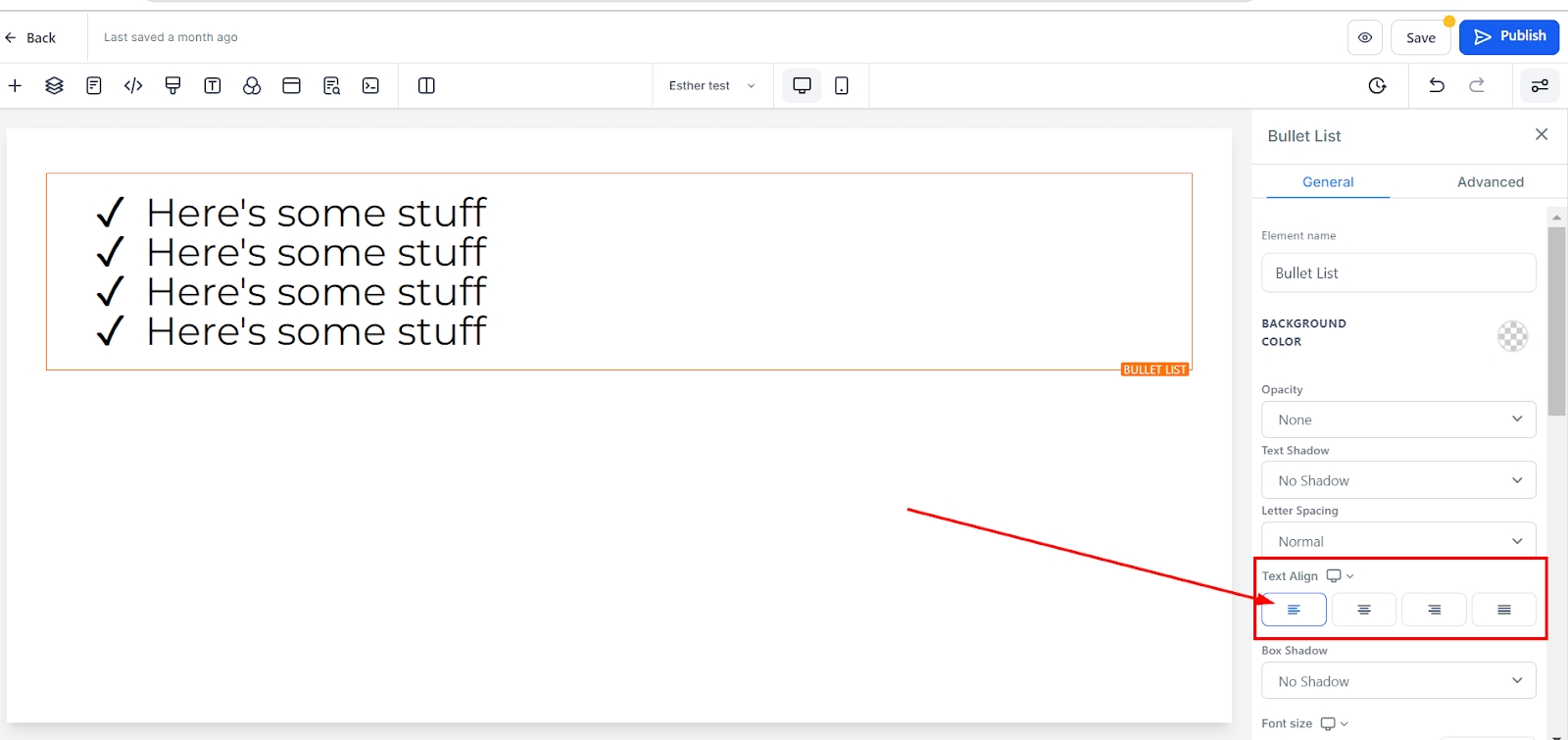Click the Save button
This screenshot has width=1568, height=740.
pos(1420,38)
